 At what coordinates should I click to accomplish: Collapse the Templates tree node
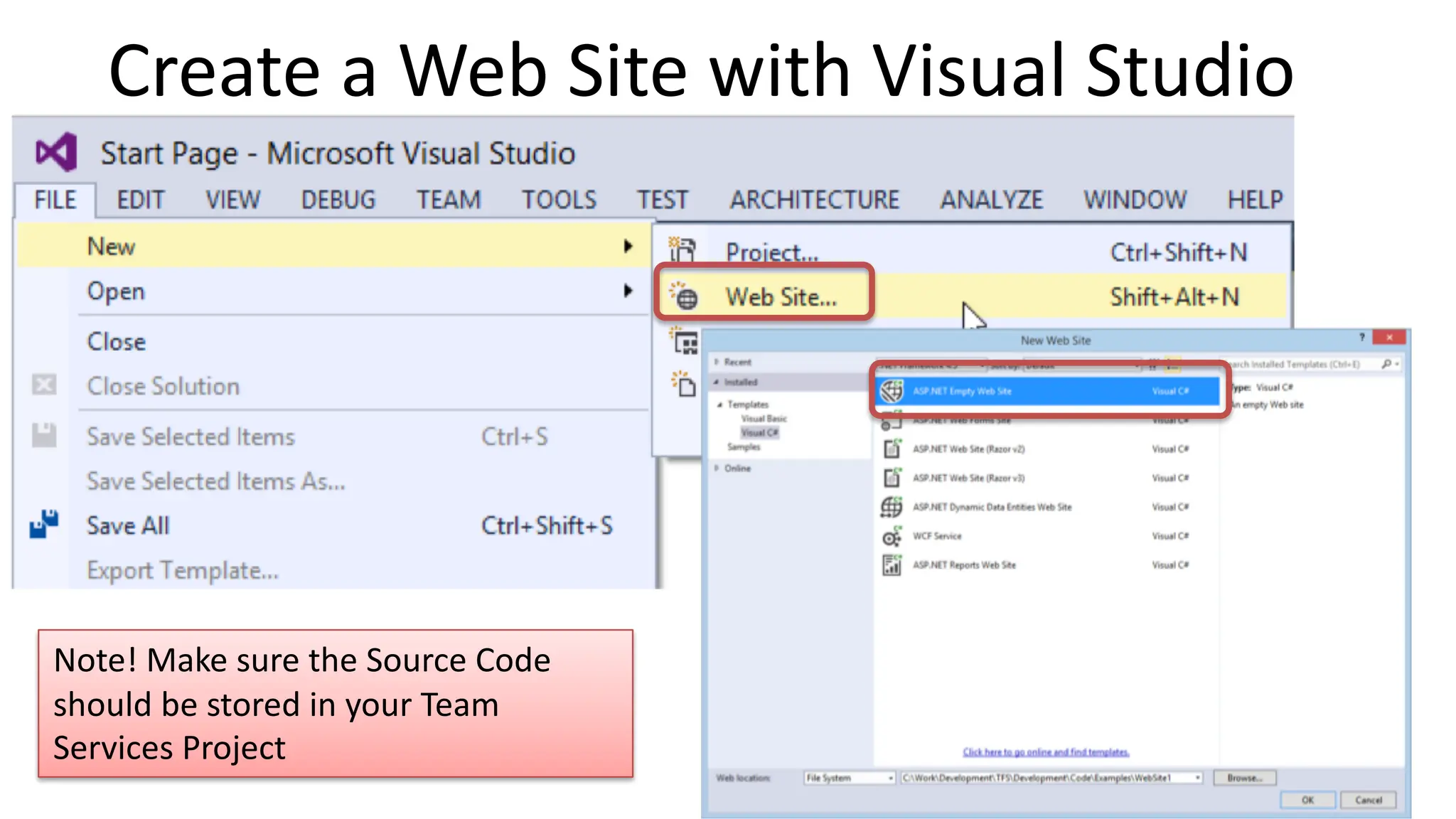pyautogui.click(x=719, y=405)
